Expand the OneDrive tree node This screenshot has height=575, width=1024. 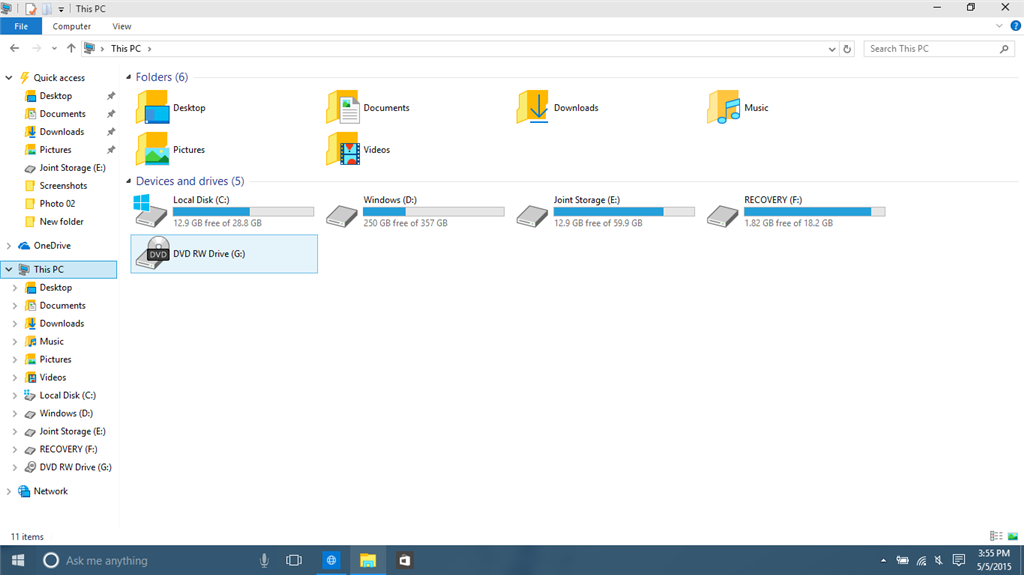point(8,246)
